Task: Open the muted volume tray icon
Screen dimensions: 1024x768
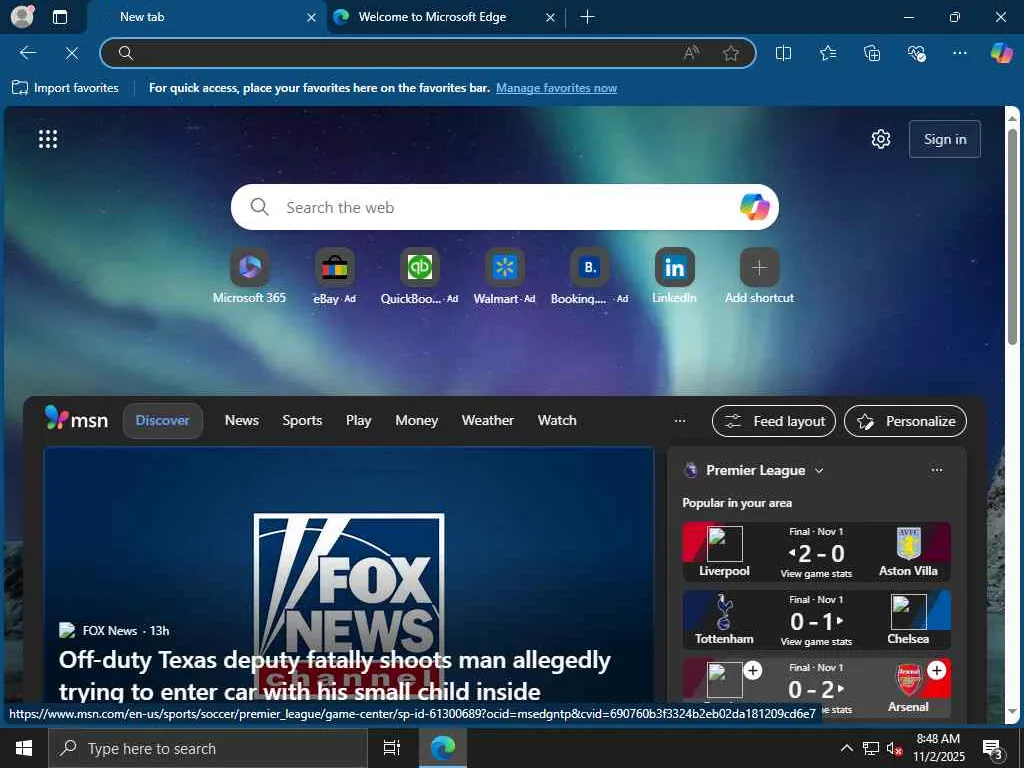Action: point(894,748)
